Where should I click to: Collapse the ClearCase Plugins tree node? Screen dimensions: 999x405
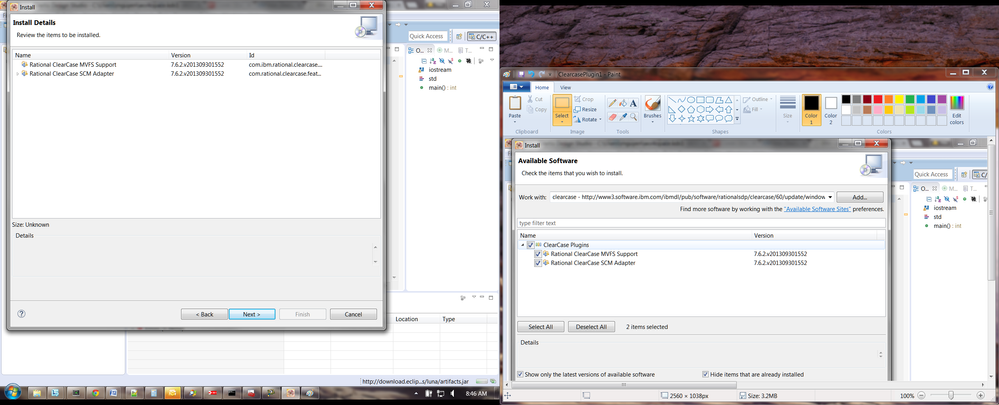point(522,245)
